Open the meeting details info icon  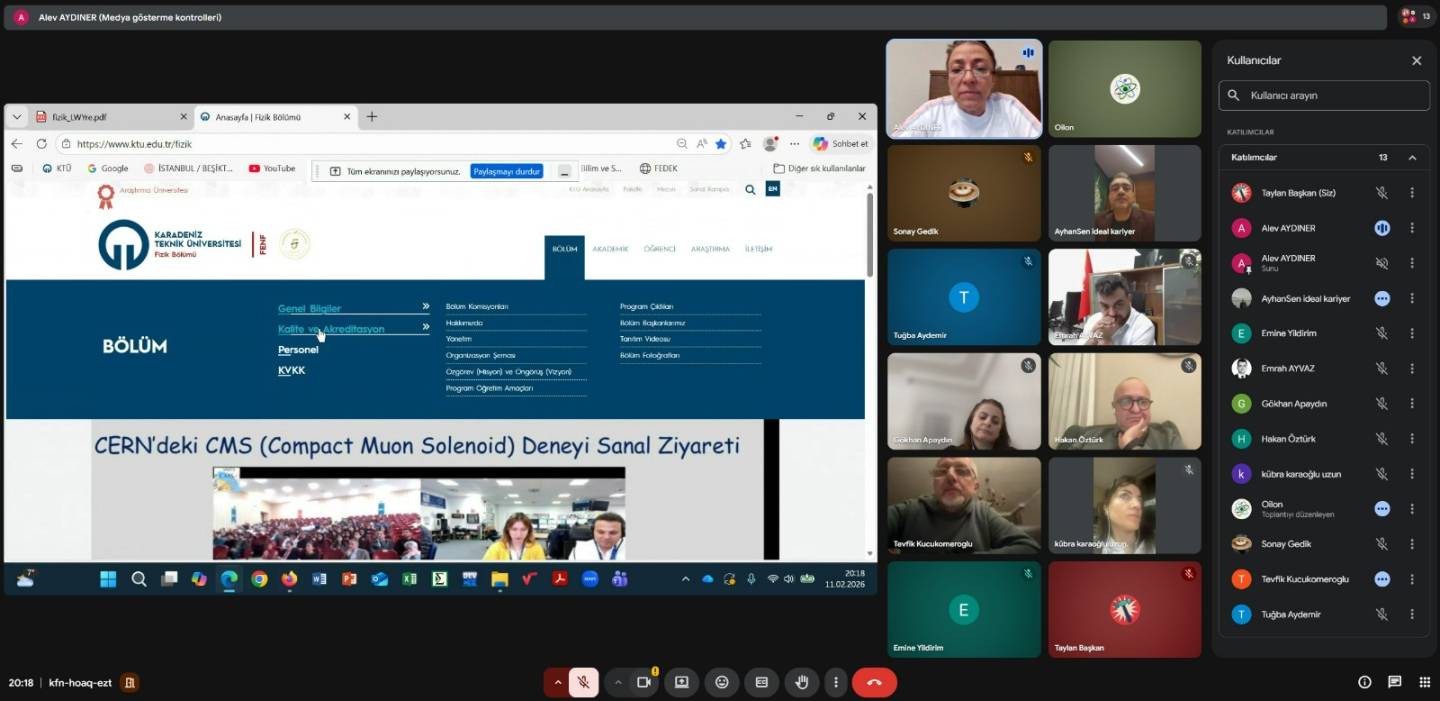point(1364,682)
